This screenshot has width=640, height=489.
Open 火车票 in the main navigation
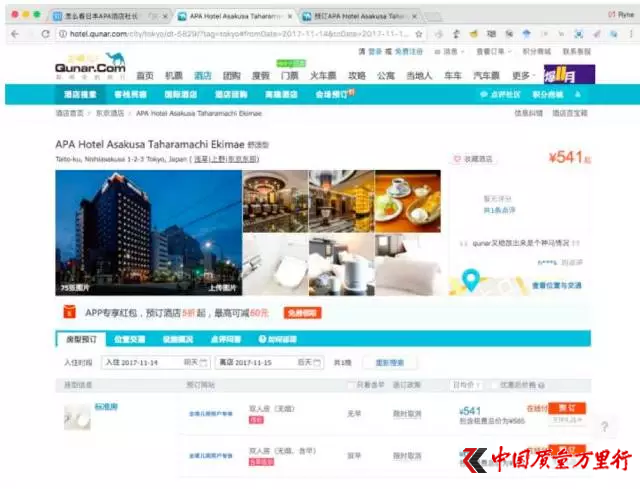(323, 76)
